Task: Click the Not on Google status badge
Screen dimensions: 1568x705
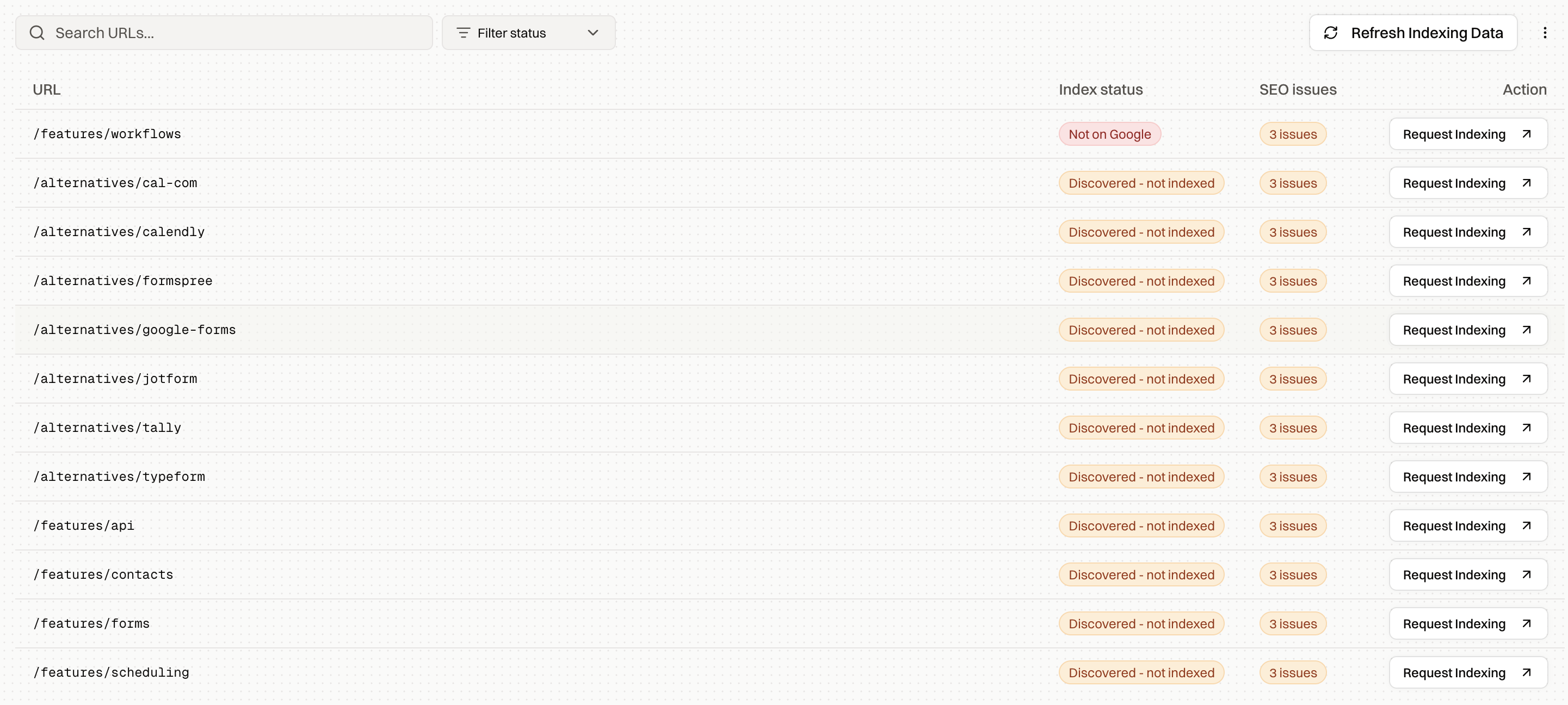Action: click(x=1110, y=134)
